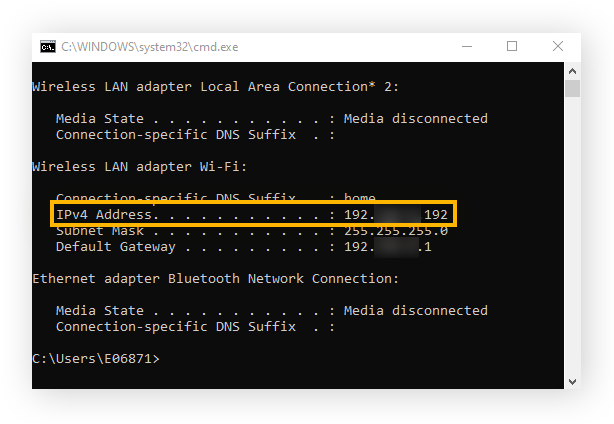Click the "Wireless LAN adapter Wi-Fi:" heading
This screenshot has height=424, width=614.
click(139, 166)
